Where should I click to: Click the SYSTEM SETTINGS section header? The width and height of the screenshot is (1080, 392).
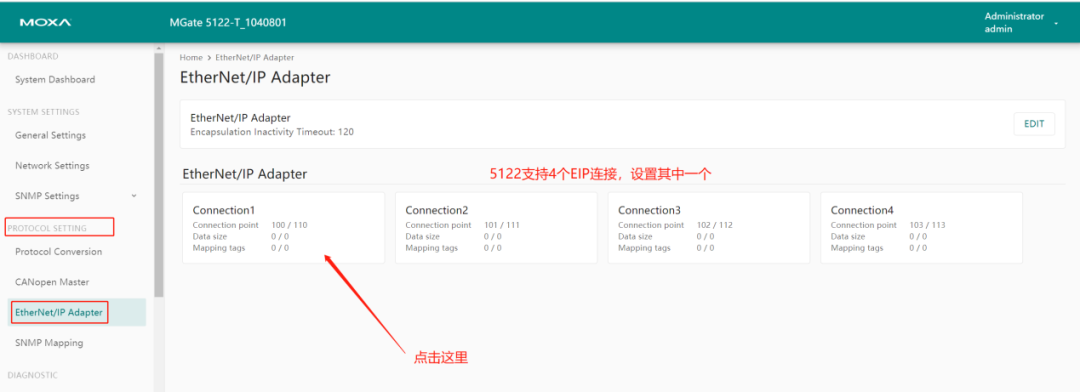pos(43,112)
